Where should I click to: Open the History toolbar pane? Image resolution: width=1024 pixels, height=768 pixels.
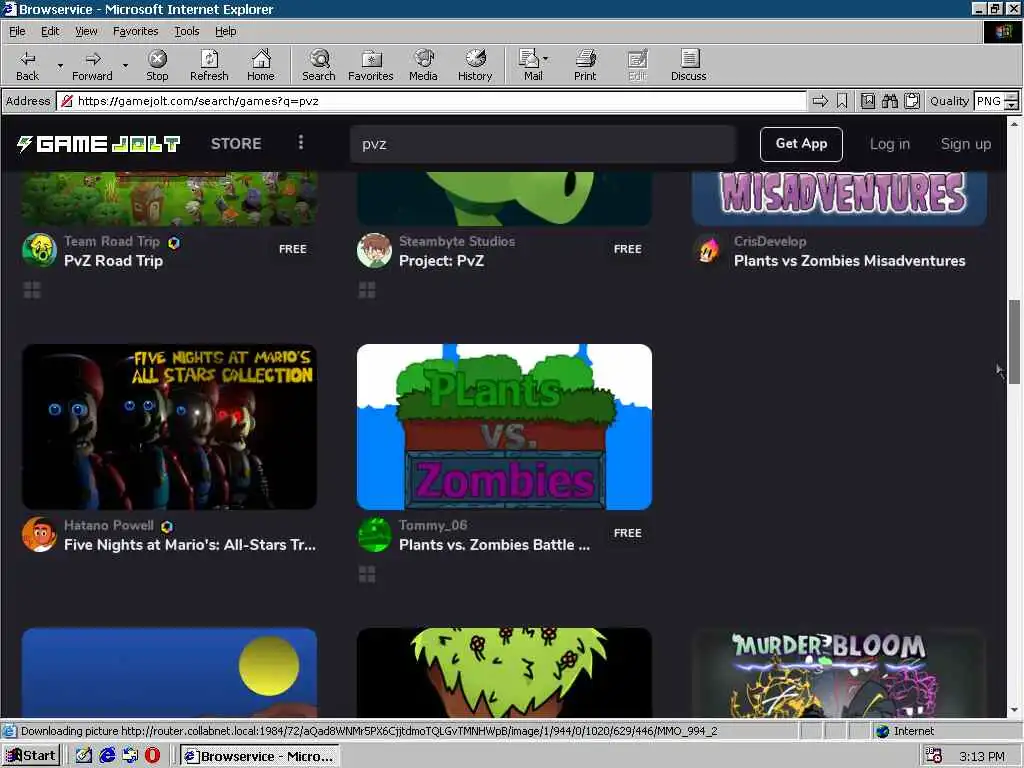coord(475,65)
